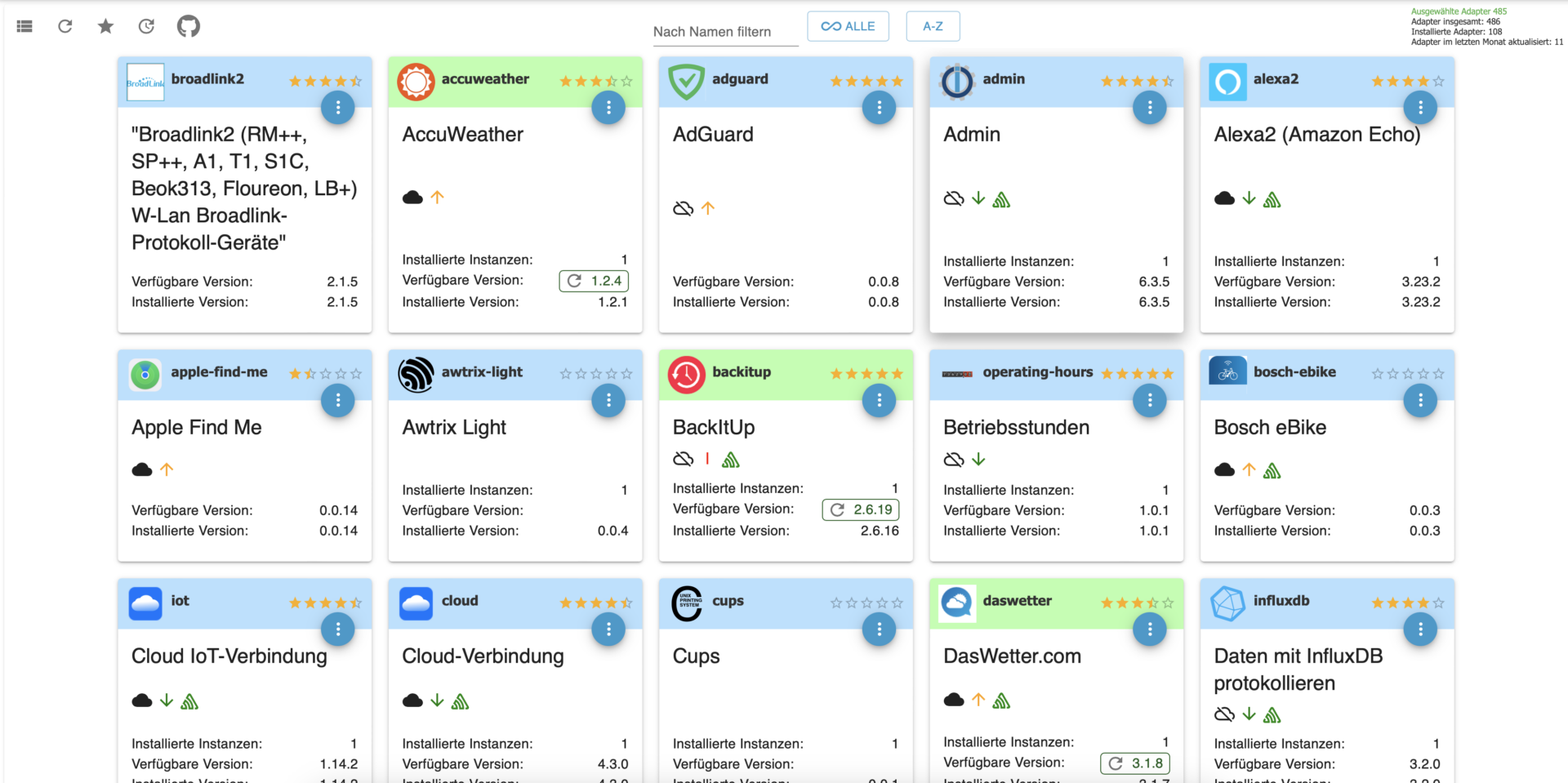
Task: Open the daswetter card three-dot menu
Action: pos(1150,629)
